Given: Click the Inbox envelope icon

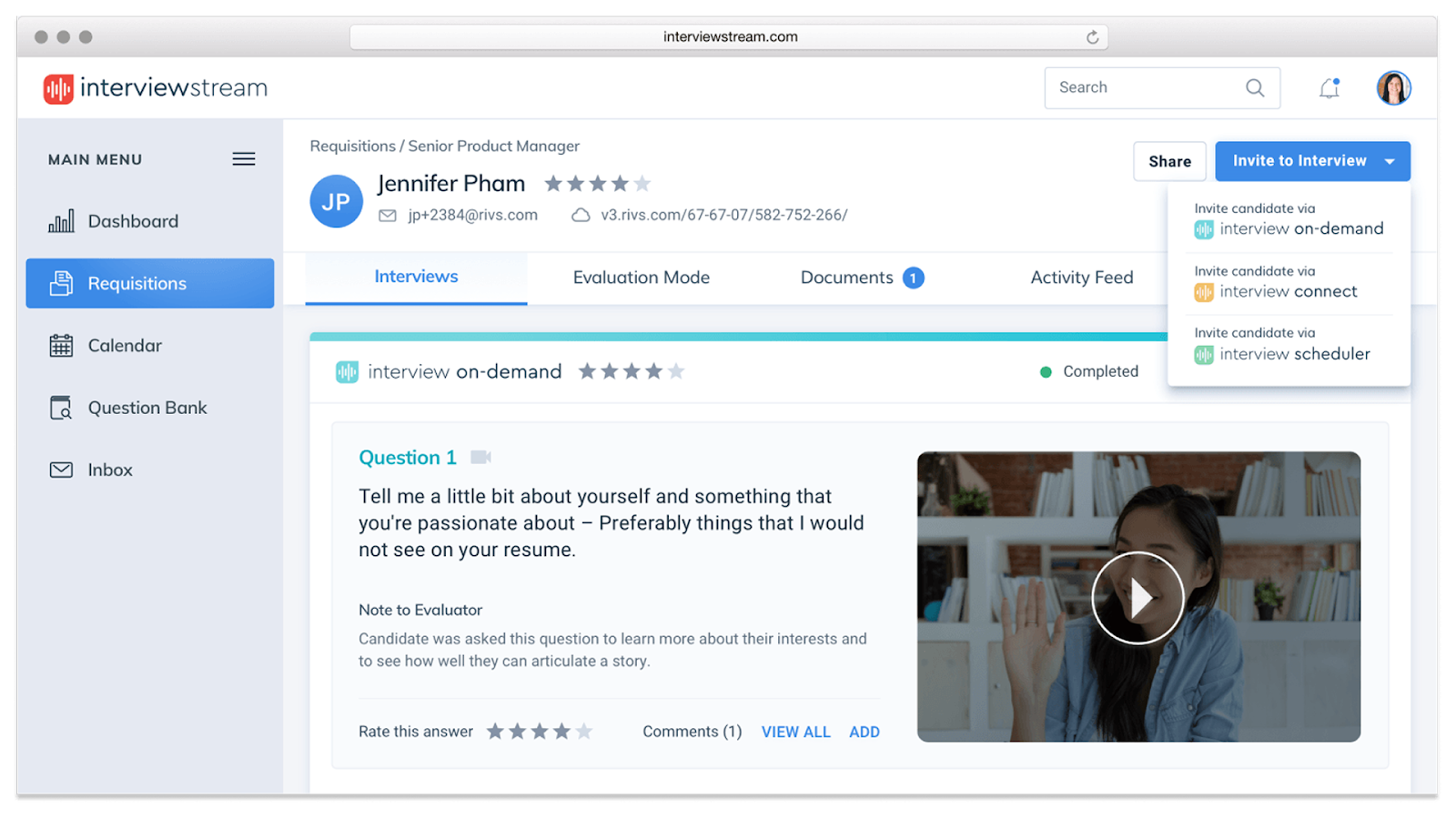Looking at the screenshot, I should click(61, 470).
